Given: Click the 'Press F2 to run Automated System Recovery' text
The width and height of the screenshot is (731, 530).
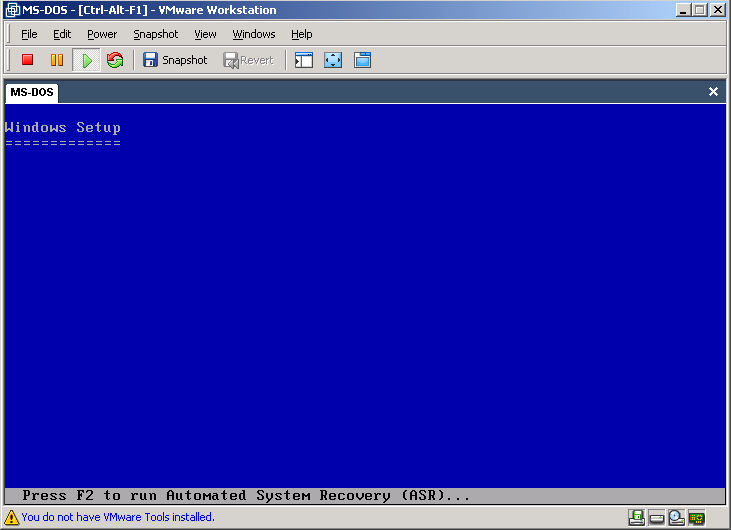Looking at the screenshot, I should [246, 496].
